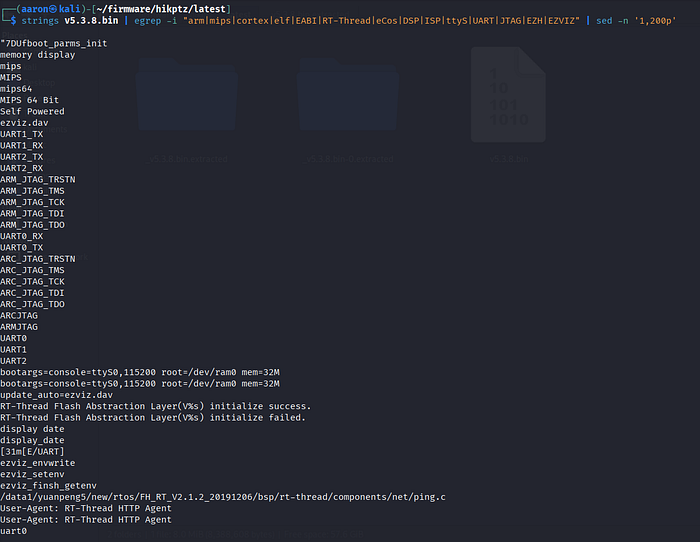Click the ARC_JTAG_TDO line
This screenshot has height=542, width=700.
point(32,304)
